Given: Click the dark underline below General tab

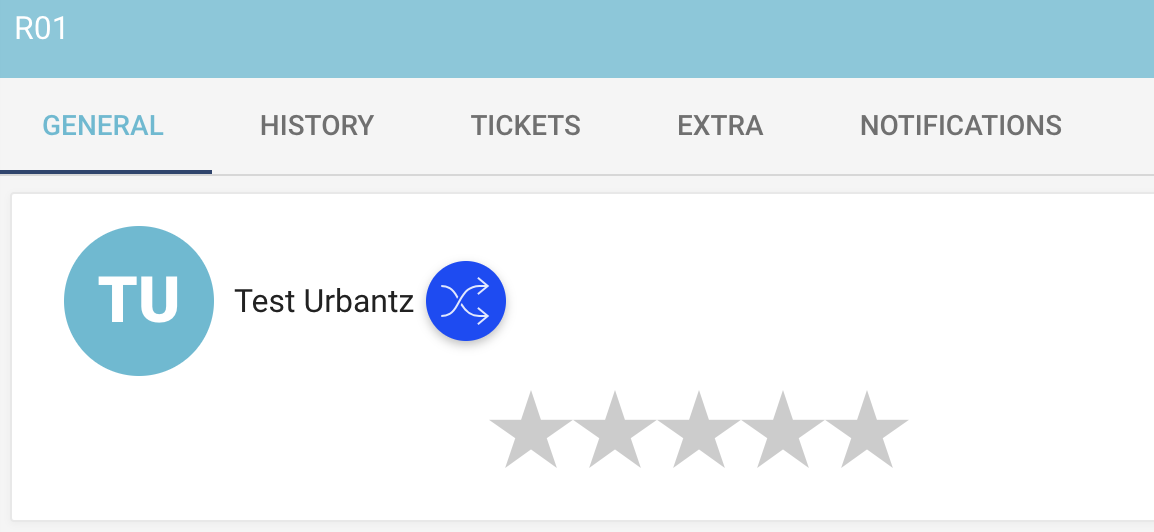Looking at the screenshot, I should click(x=106, y=172).
